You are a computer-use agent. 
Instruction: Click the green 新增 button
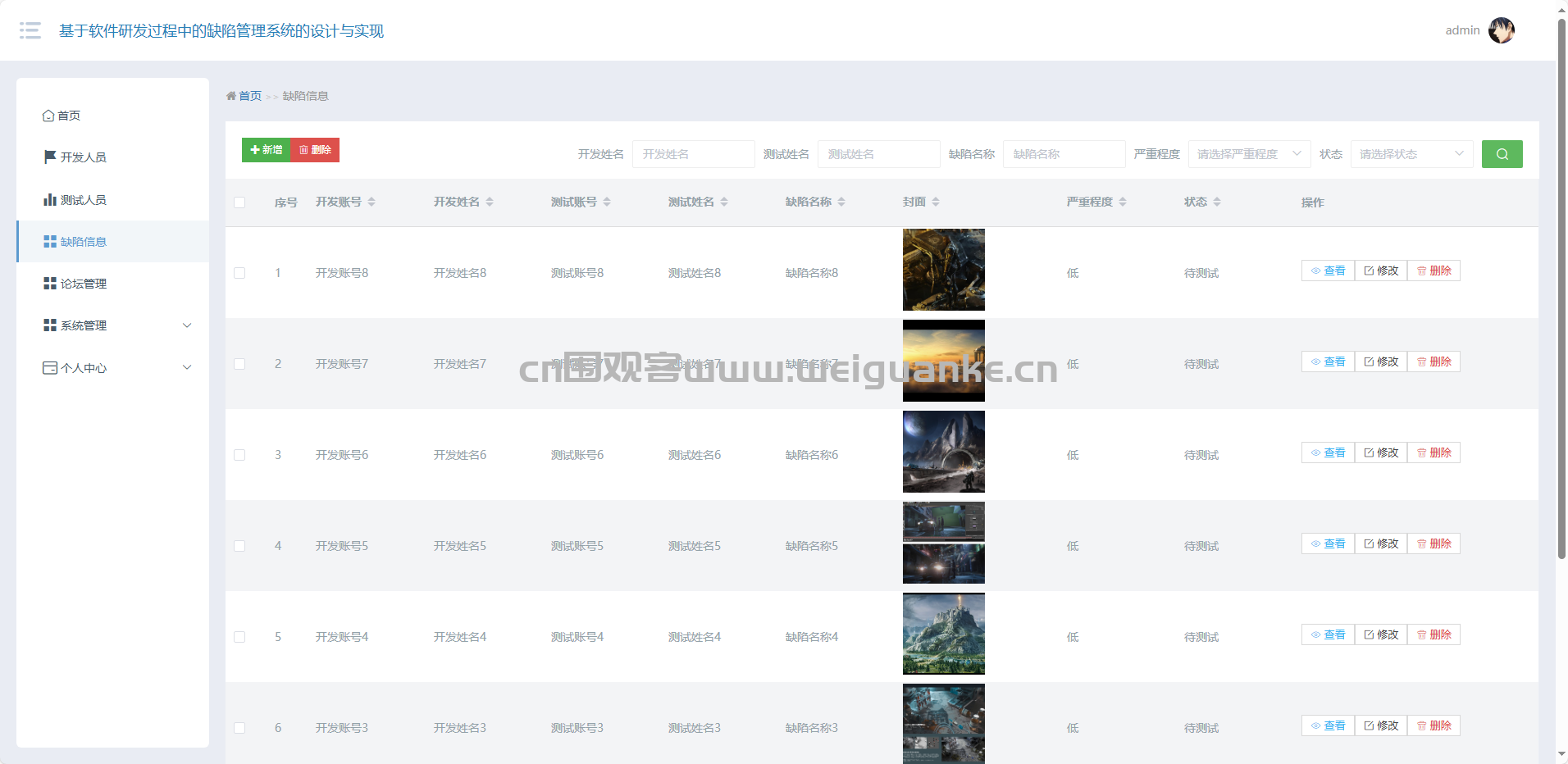[266, 150]
